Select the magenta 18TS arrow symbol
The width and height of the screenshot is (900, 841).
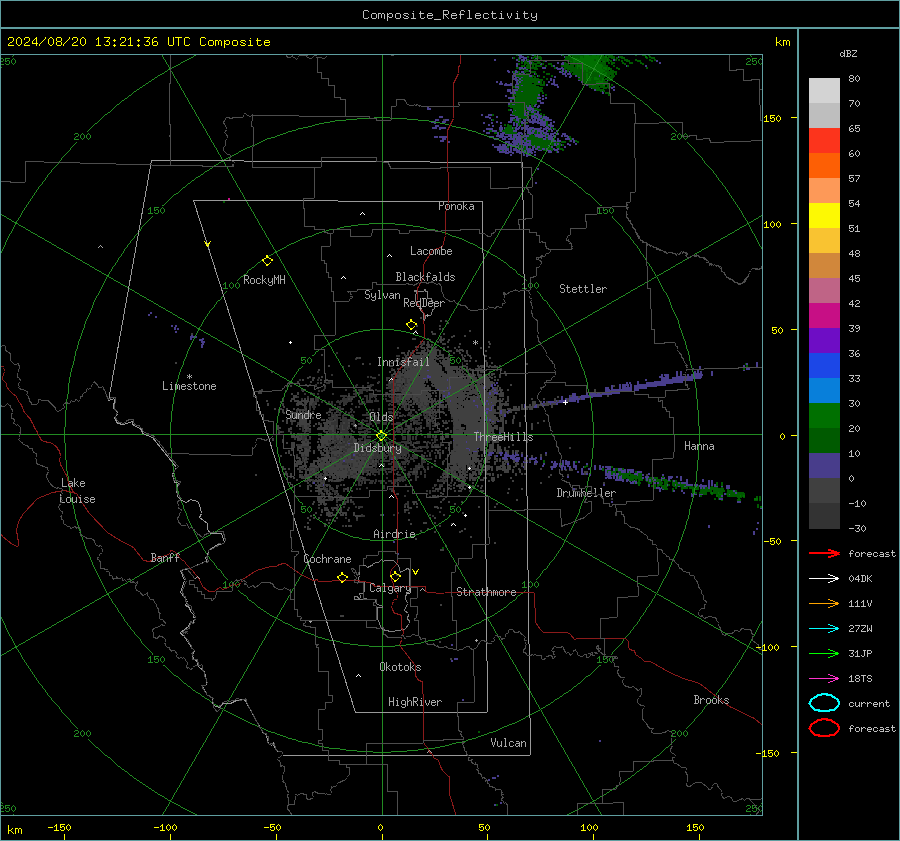coord(824,679)
